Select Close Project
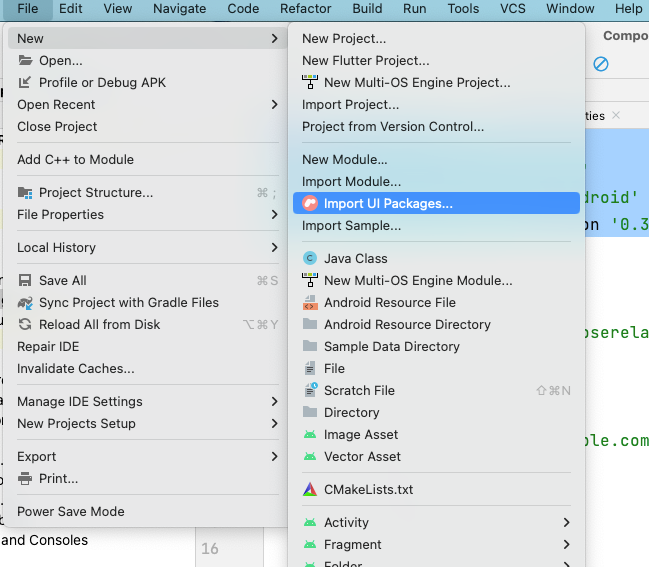 click(x=147, y=126)
